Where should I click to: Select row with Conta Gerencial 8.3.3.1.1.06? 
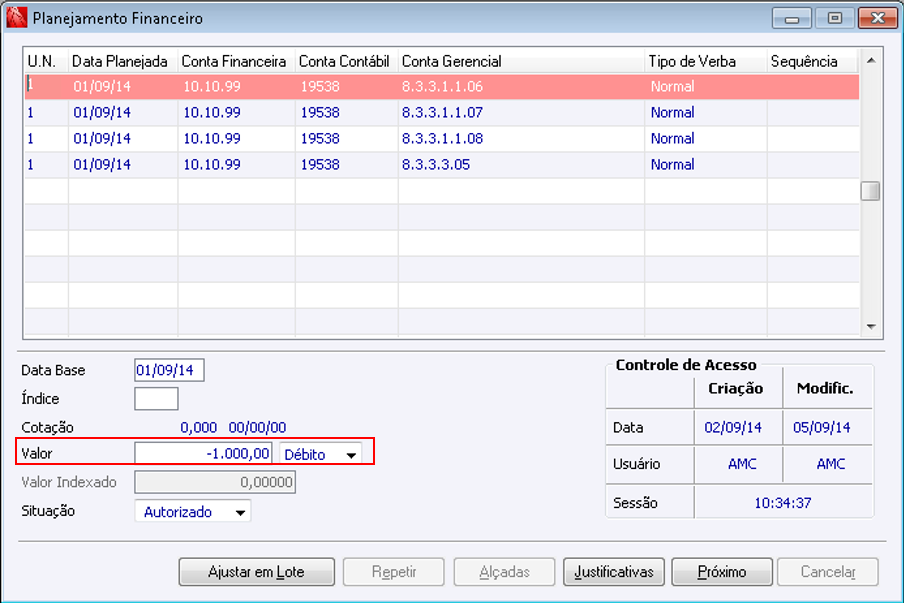pyautogui.click(x=442, y=86)
